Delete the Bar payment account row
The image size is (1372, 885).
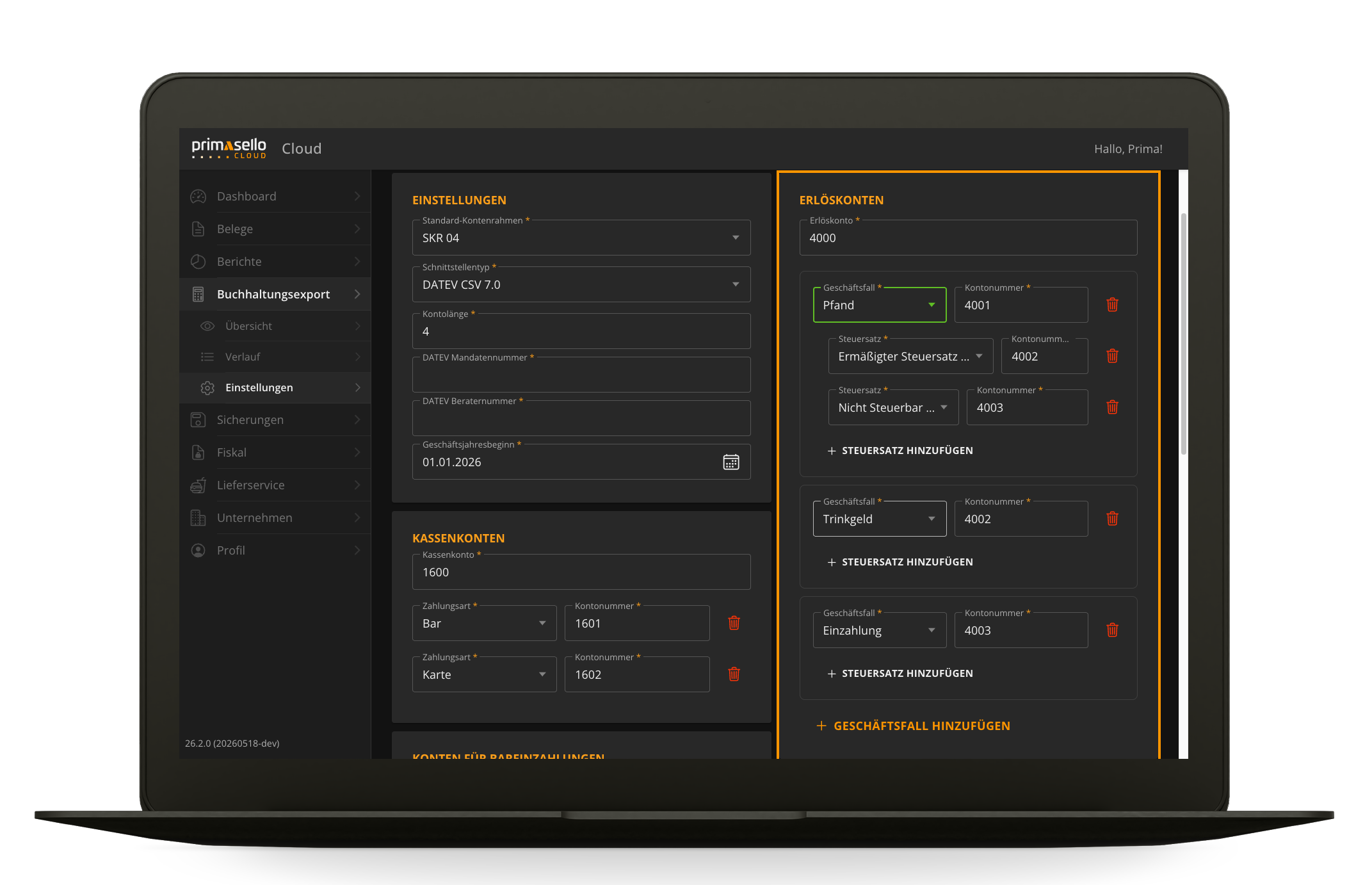pos(734,623)
